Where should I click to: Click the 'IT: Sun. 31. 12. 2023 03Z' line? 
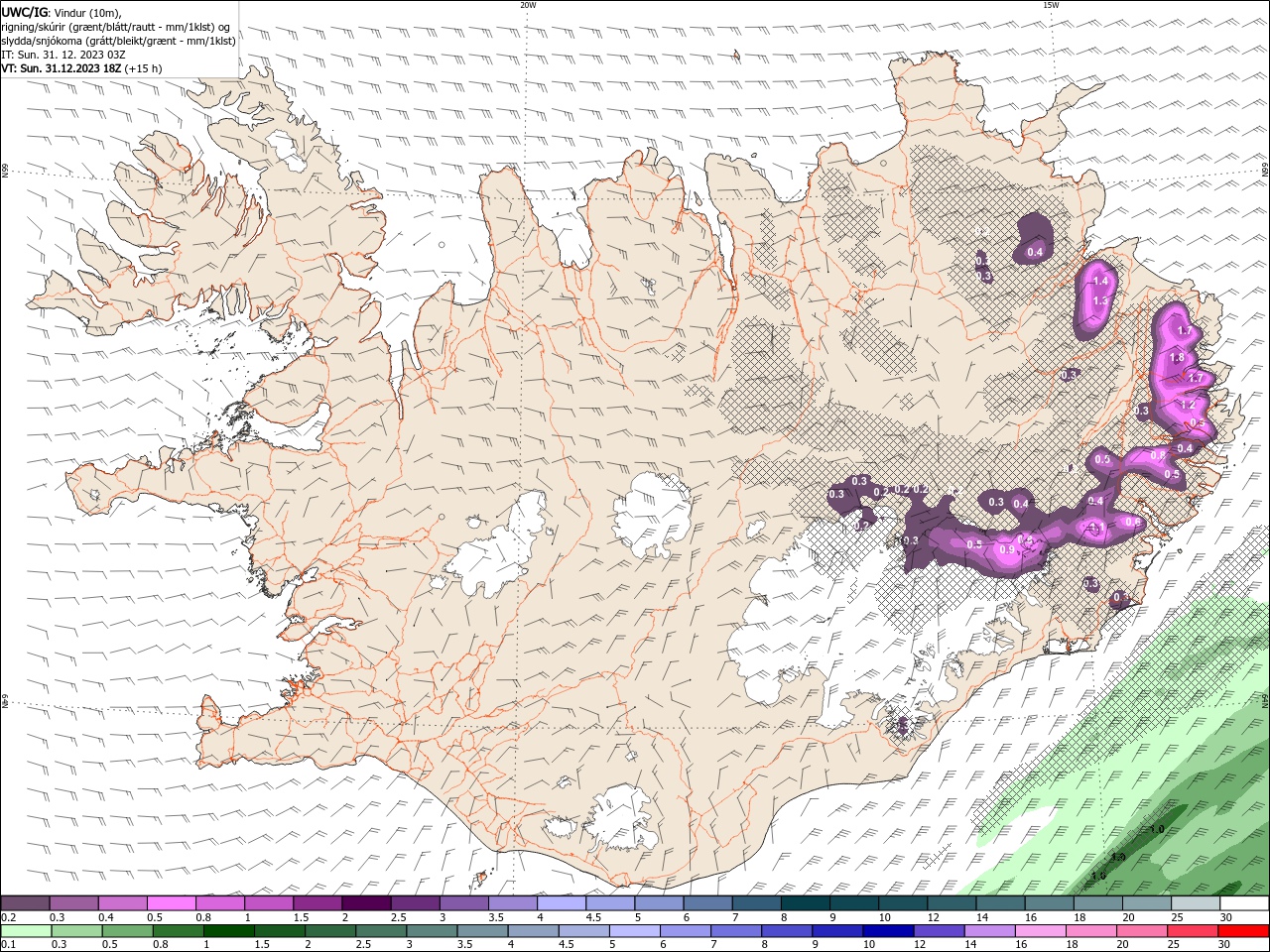pyautogui.click(x=63, y=55)
